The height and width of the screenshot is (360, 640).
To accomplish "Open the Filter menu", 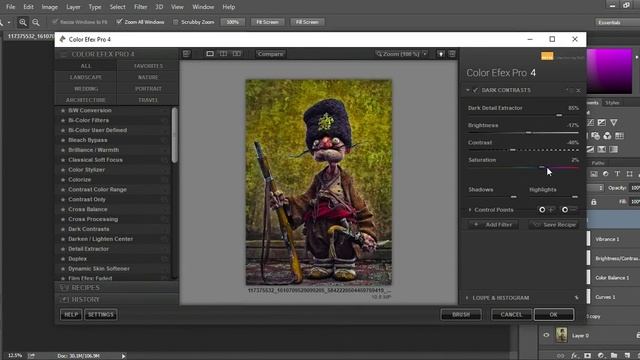I will (140, 7).
